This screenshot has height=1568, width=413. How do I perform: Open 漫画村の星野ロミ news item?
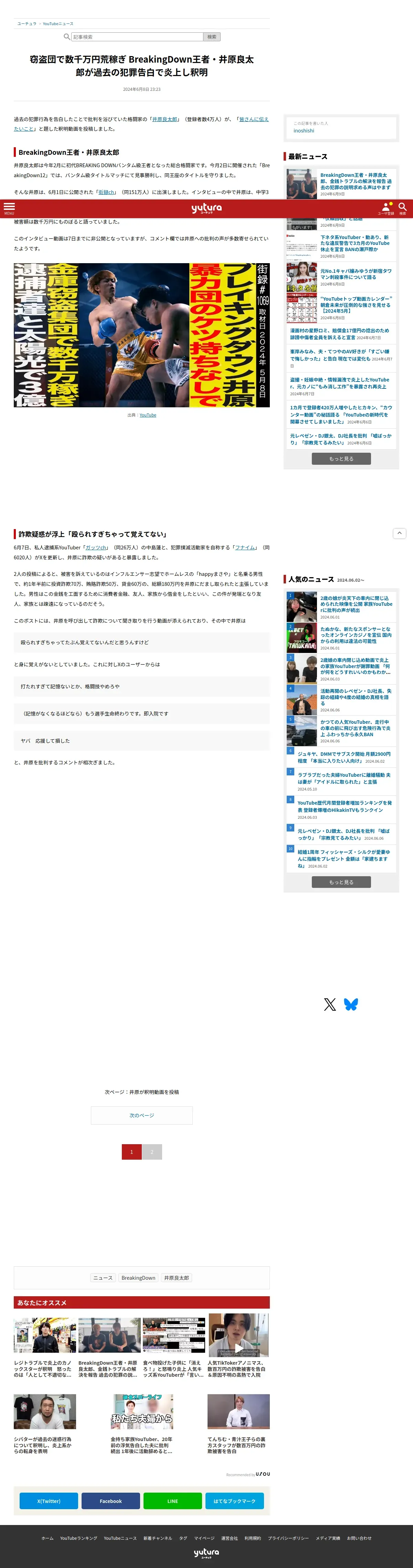click(341, 334)
